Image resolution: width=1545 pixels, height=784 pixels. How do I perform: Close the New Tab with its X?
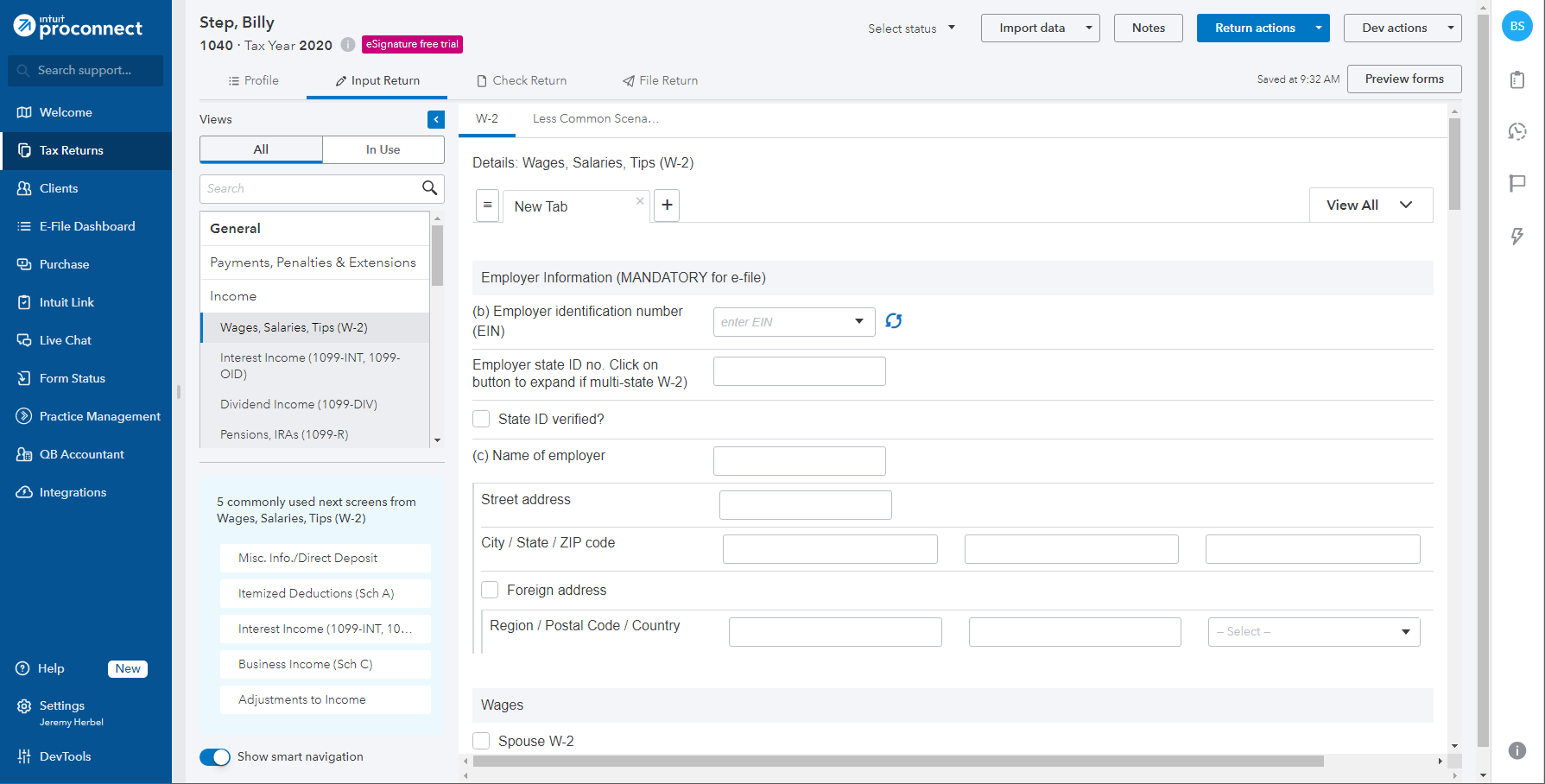click(x=640, y=200)
